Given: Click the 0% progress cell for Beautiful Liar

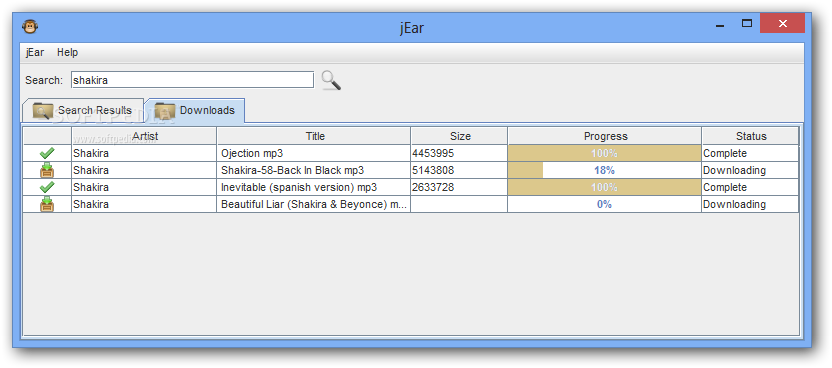Looking at the screenshot, I should (604, 204).
